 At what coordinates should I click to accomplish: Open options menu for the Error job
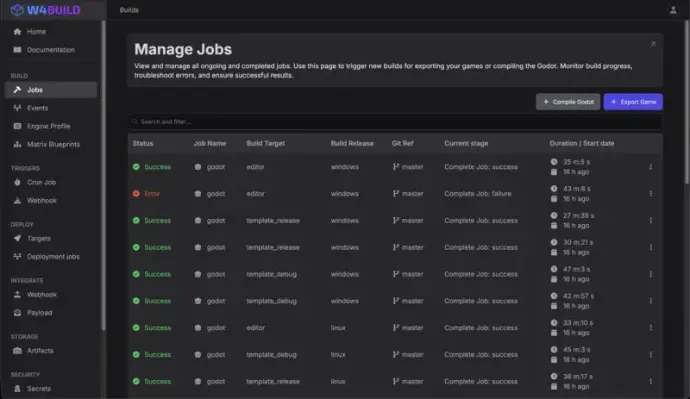click(x=650, y=194)
